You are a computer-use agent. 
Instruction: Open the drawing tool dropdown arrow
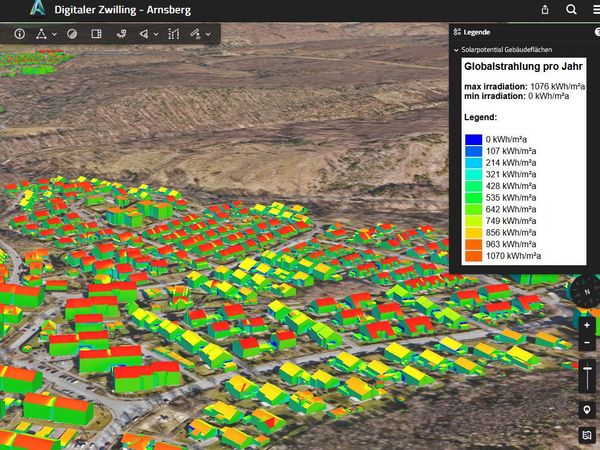[208, 34]
